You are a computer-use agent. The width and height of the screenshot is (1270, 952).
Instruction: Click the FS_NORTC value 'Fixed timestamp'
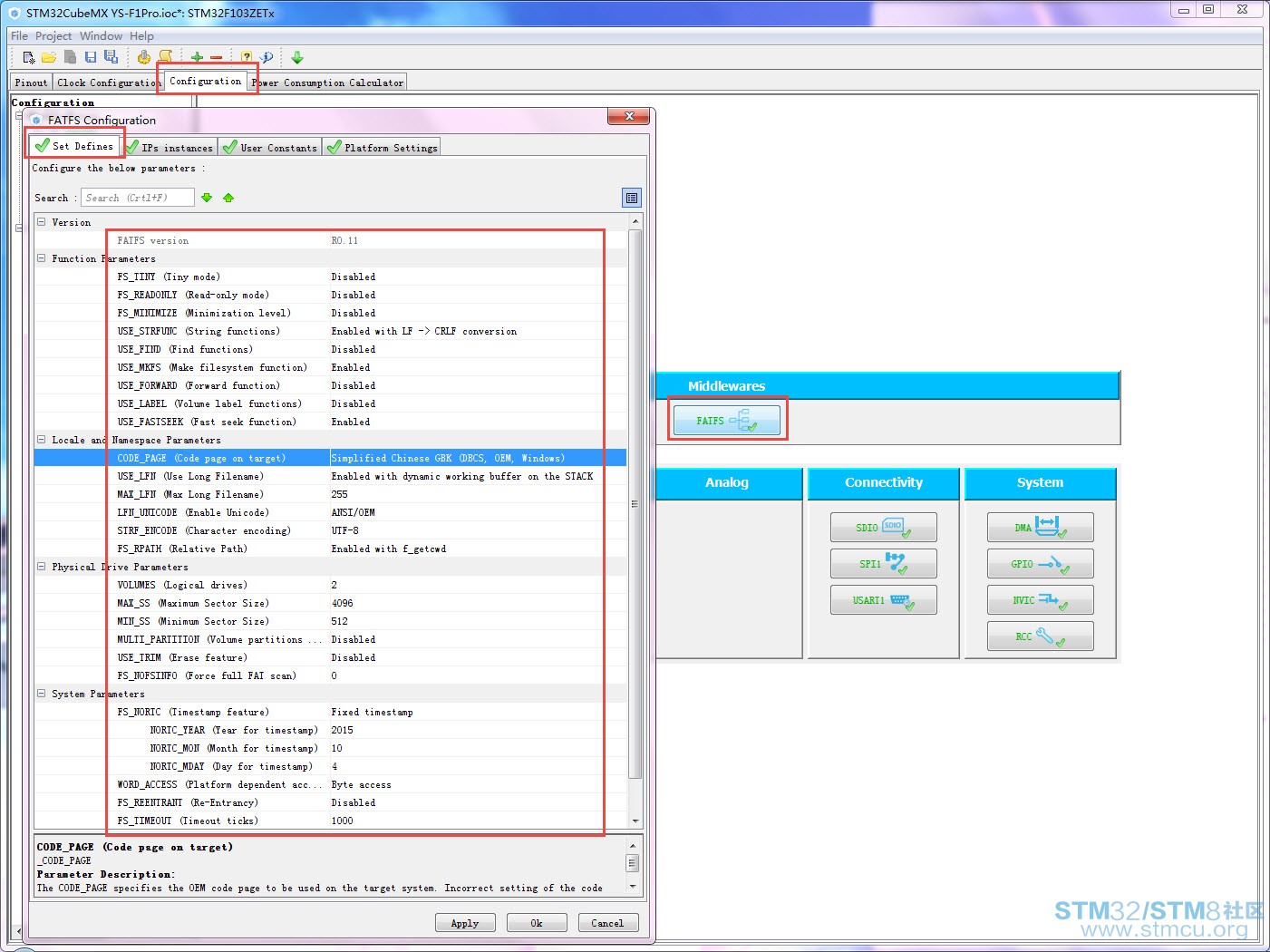point(372,712)
